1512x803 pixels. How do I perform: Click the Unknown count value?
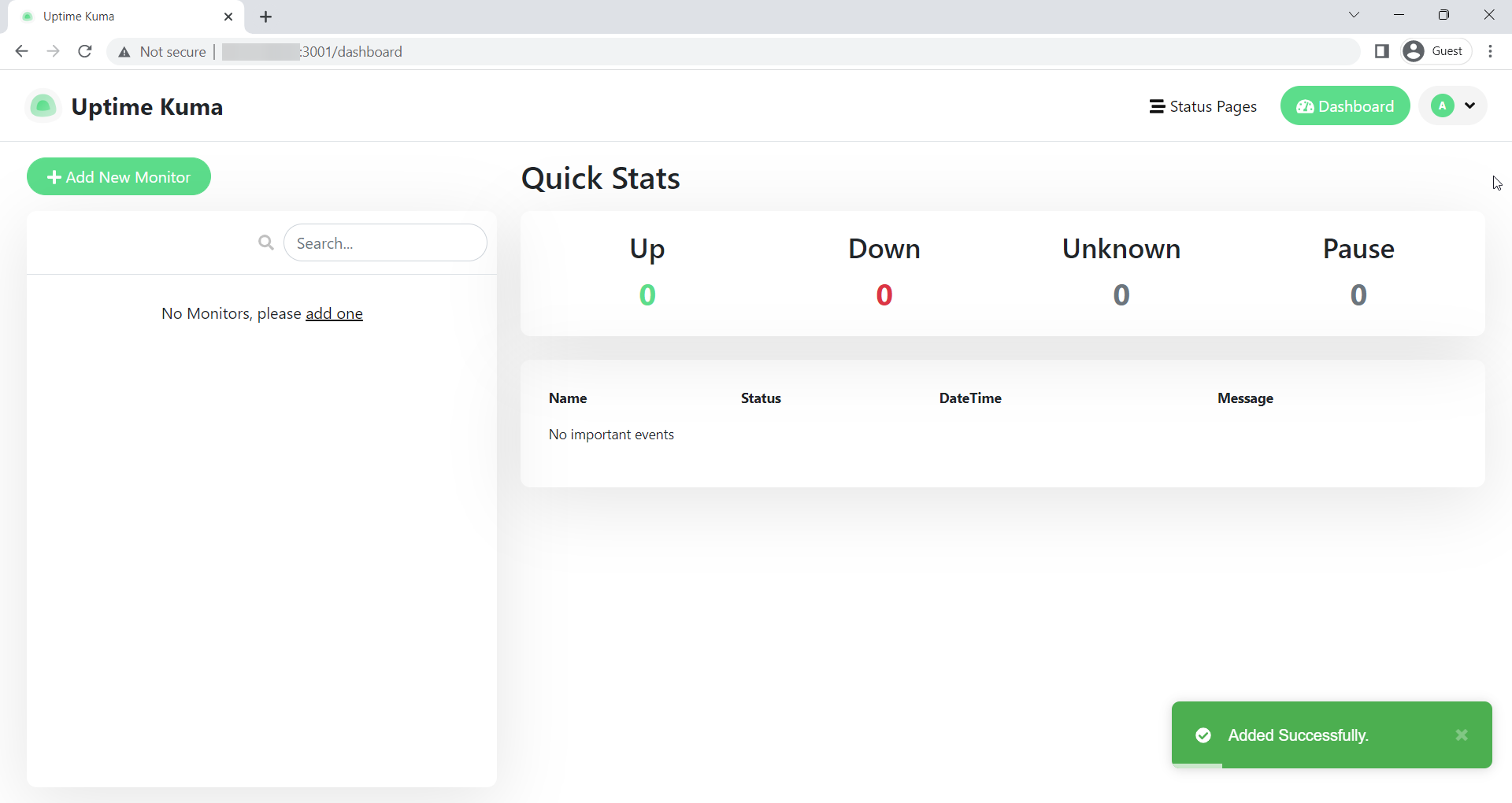pos(1121,295)
